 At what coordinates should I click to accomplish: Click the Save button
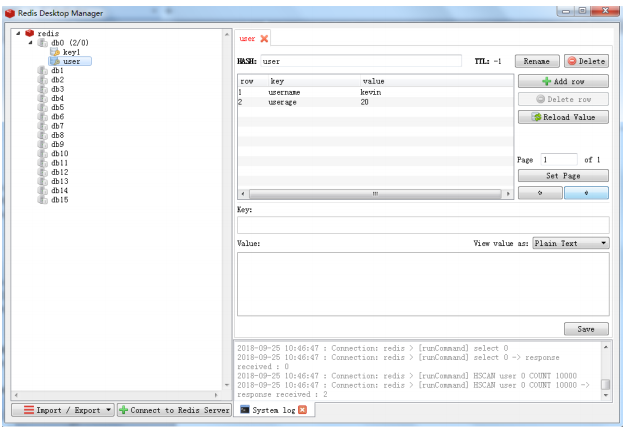(x=586, y=329)
